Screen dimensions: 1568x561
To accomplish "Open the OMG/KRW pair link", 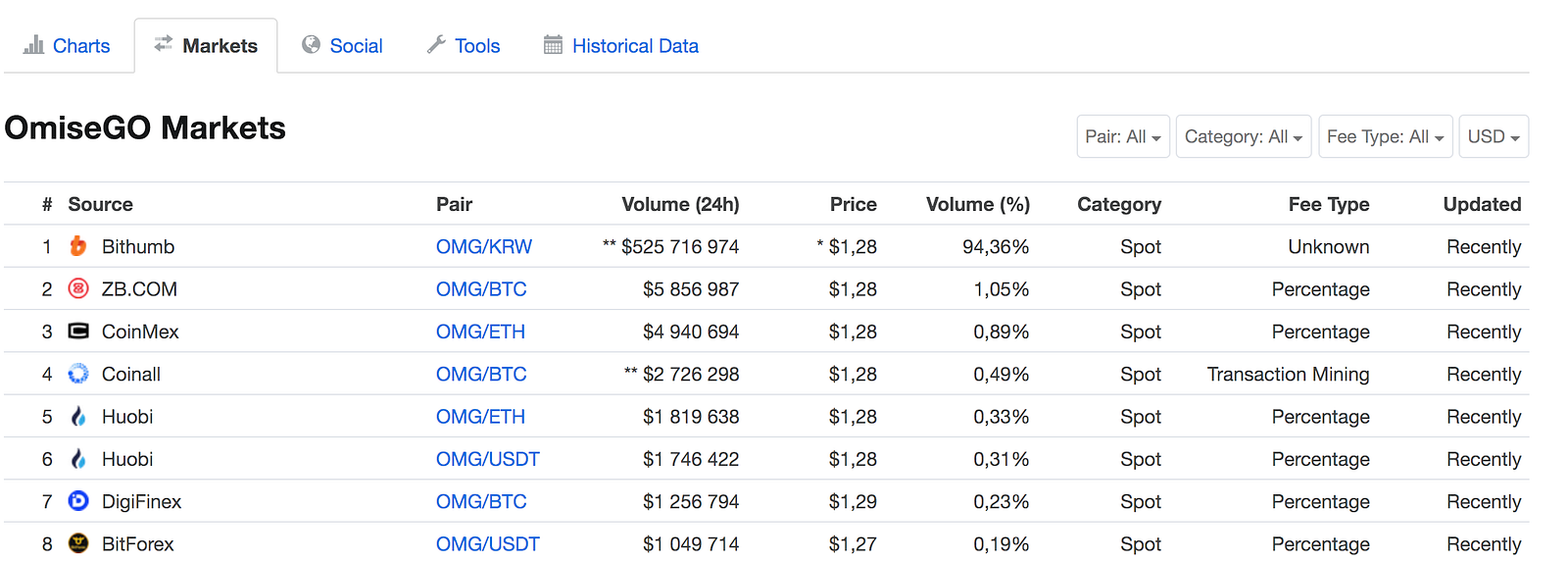I will point(484,247).
